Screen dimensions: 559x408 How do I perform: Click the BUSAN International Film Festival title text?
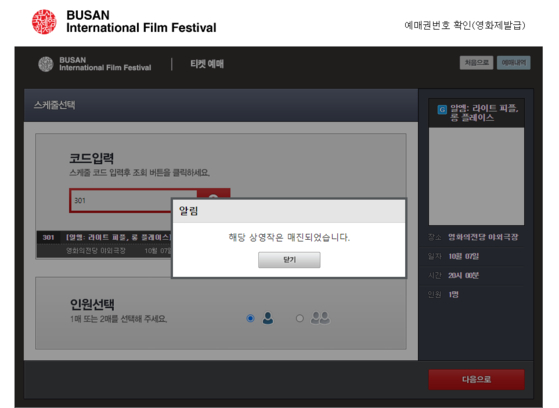[141, 21]
